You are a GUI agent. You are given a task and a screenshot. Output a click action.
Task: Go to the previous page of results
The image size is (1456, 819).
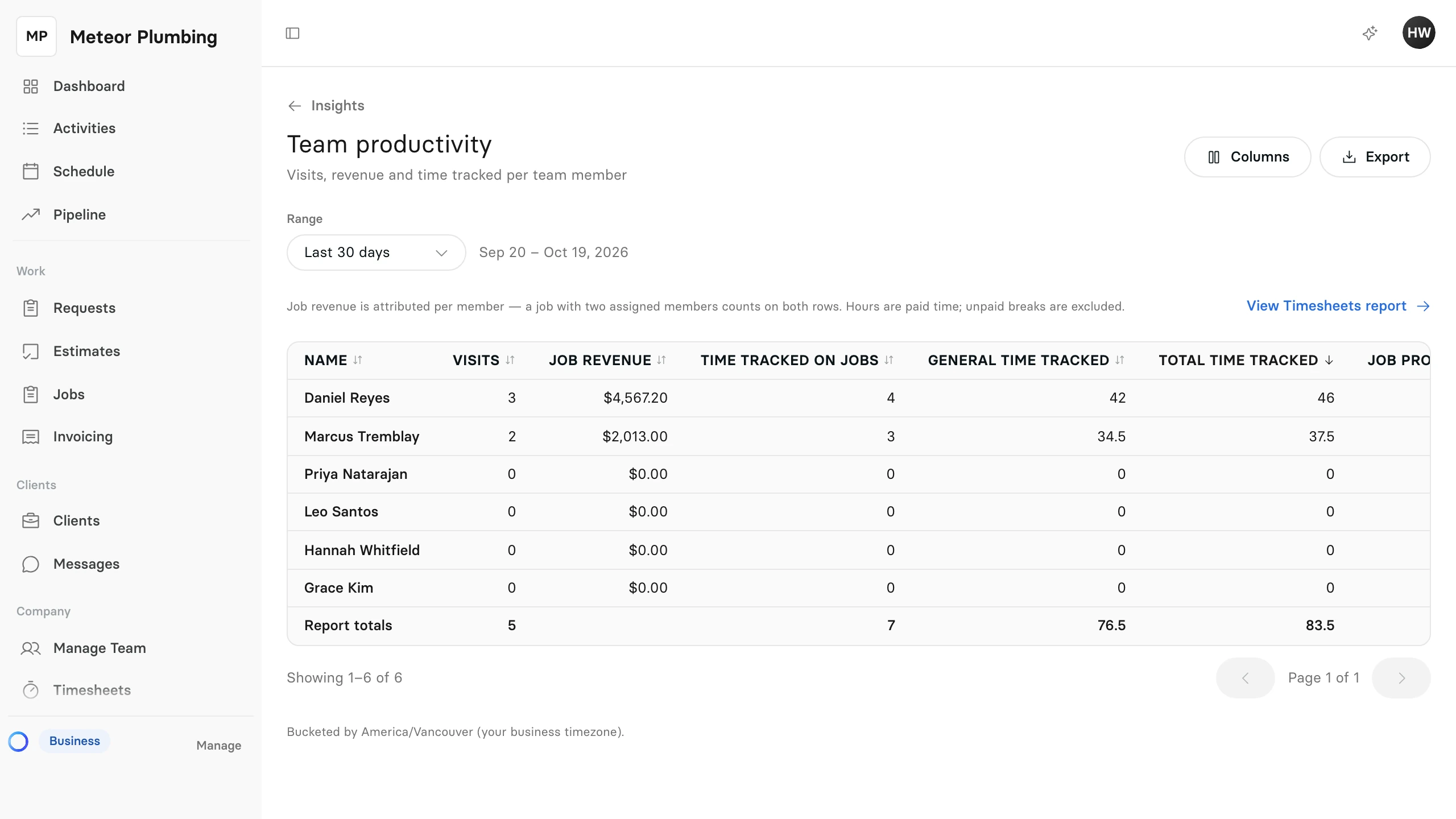pyautogui.click(x=1245, y=678)
